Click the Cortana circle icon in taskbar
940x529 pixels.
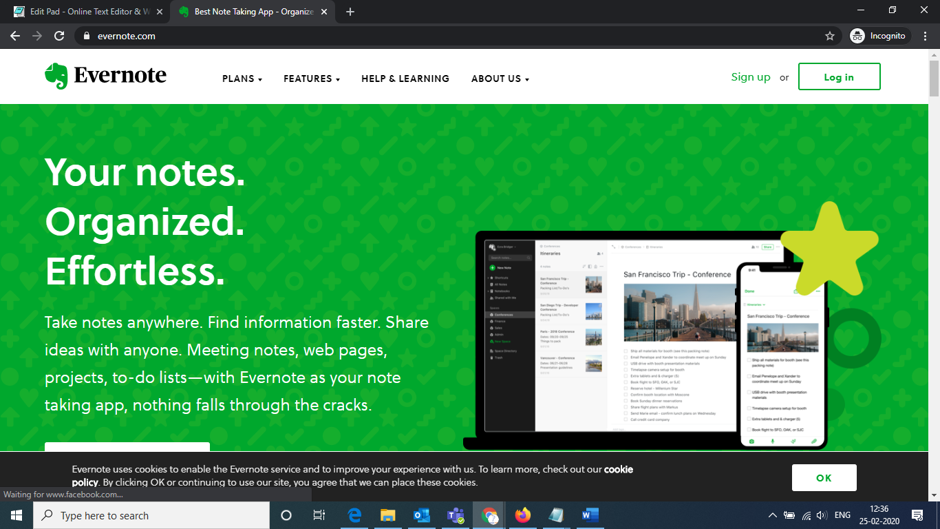coord(286,515)
